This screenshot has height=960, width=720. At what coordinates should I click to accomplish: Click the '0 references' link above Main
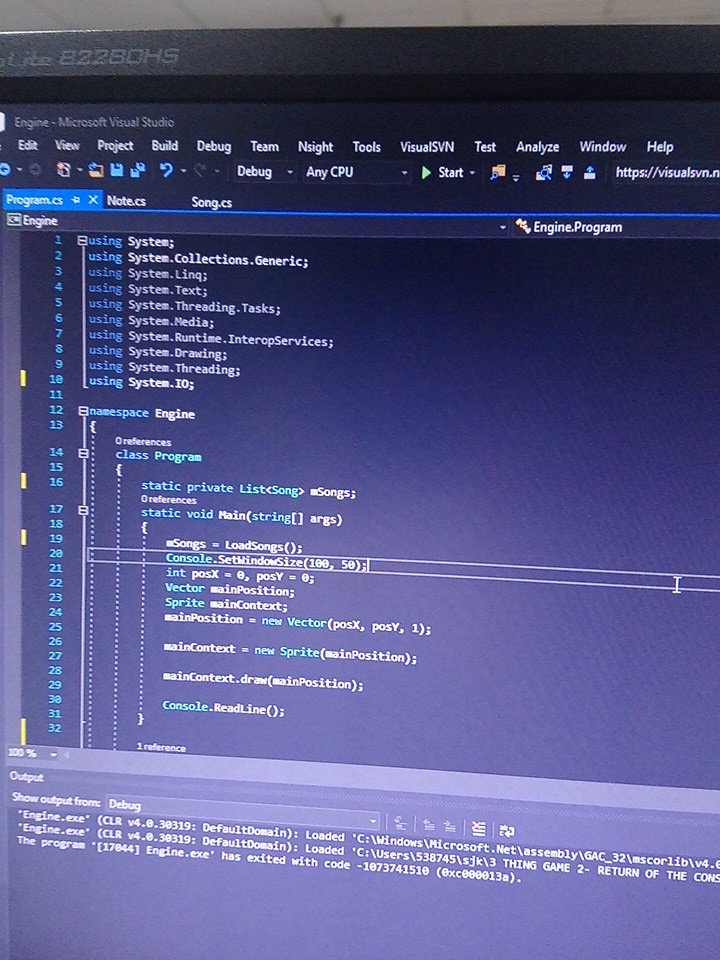tap(168, 499)
